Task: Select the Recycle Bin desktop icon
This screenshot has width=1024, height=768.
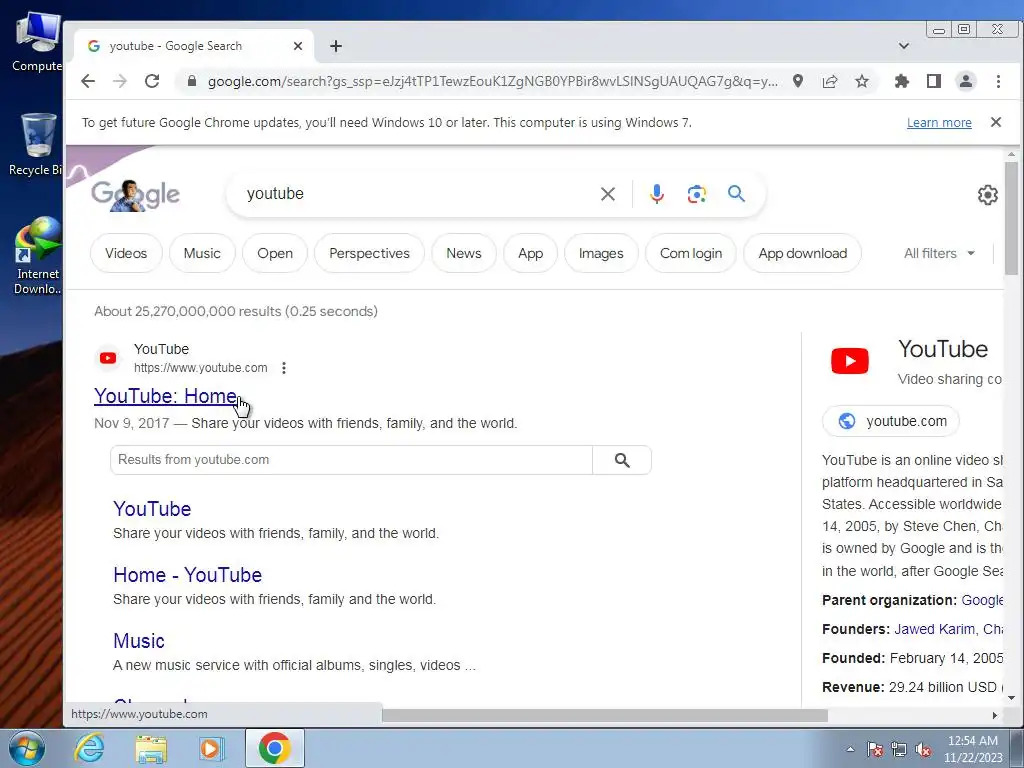Action: pyautogui.click(x=37, y=145)
